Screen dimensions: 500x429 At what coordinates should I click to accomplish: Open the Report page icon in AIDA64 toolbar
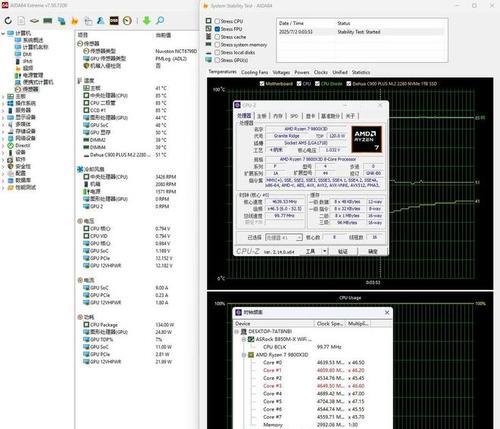click(x=21, y=21)
